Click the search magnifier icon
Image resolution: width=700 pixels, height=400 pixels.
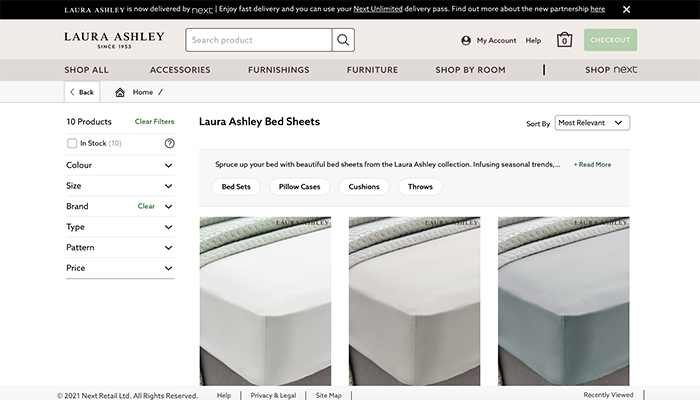pyautogui.click(x=343, y=40)
